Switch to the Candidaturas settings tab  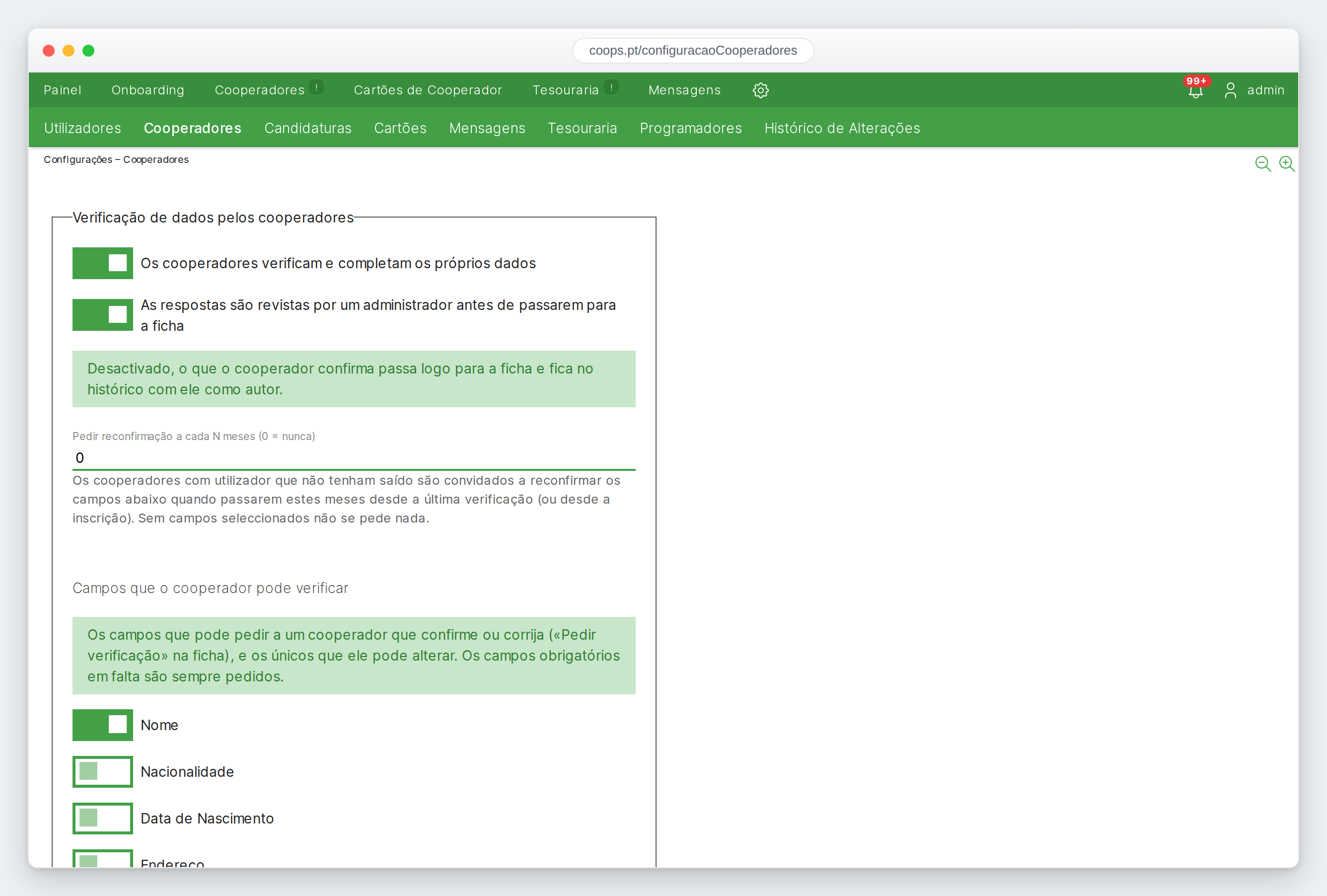click(x=308, y=128)
